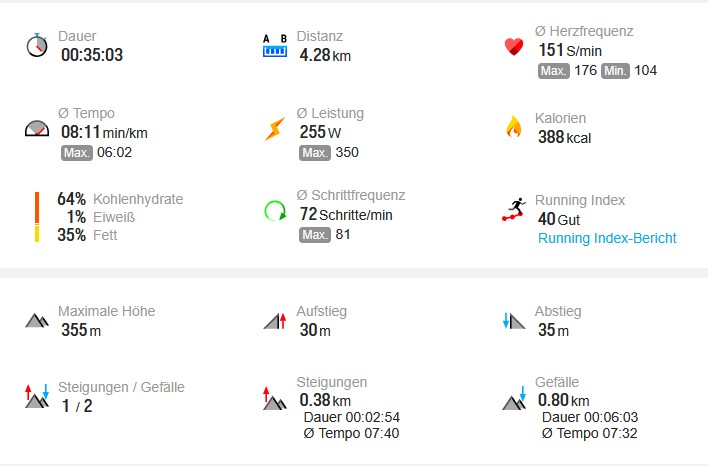Click the Steigungen / Gefälle mountain icon
The image size is (708, 466).
pos(37,396)
